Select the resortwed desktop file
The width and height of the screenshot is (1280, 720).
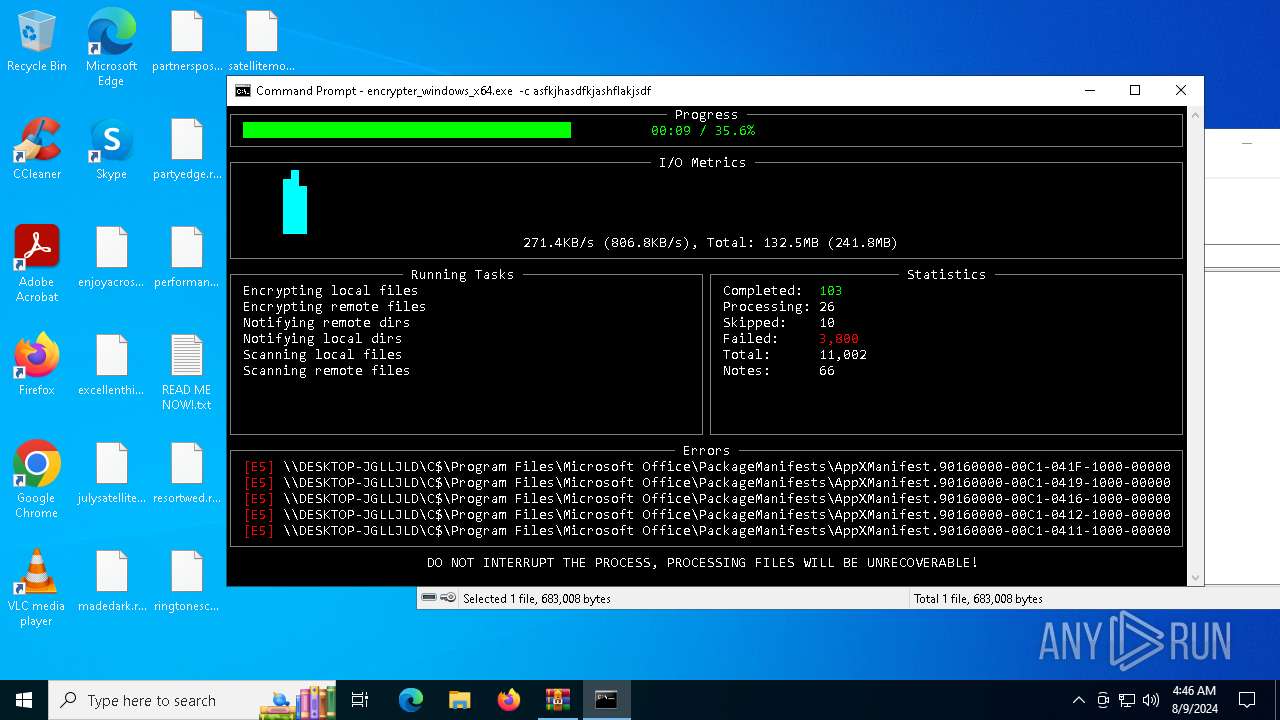[x=187, y=474]
